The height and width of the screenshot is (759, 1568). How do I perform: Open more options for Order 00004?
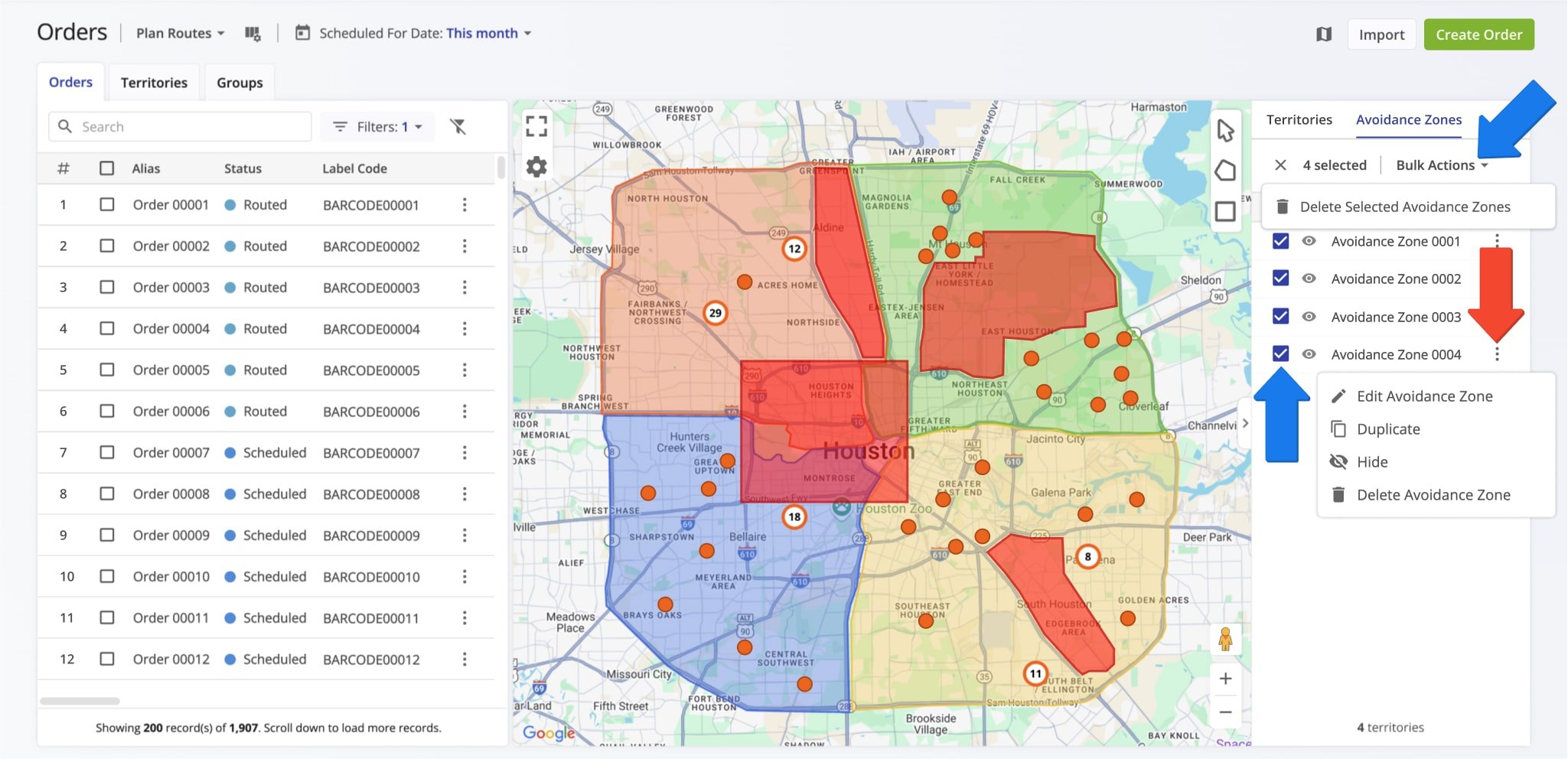[x=465, y=329]
